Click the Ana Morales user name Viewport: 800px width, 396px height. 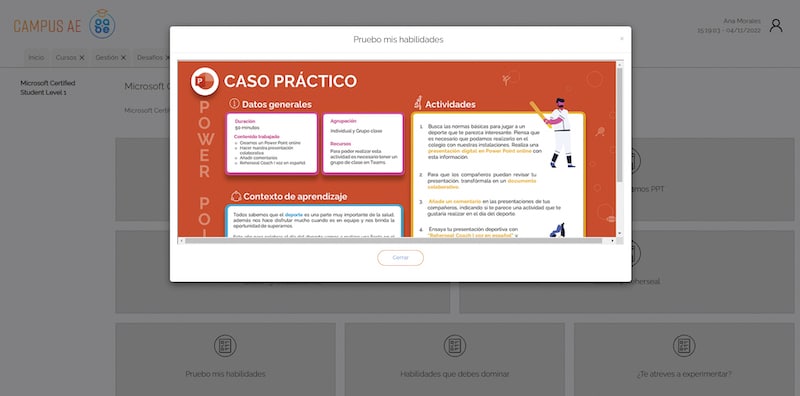(x=742, y=21)
